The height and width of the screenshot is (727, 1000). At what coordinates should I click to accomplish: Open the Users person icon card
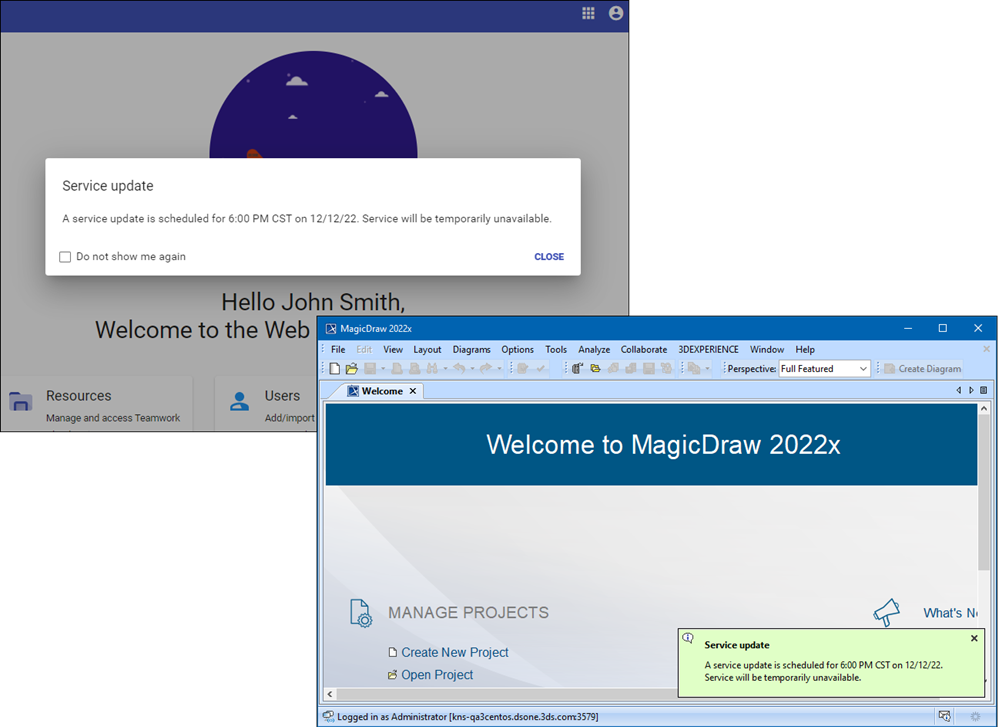click(x=239, y=401)
